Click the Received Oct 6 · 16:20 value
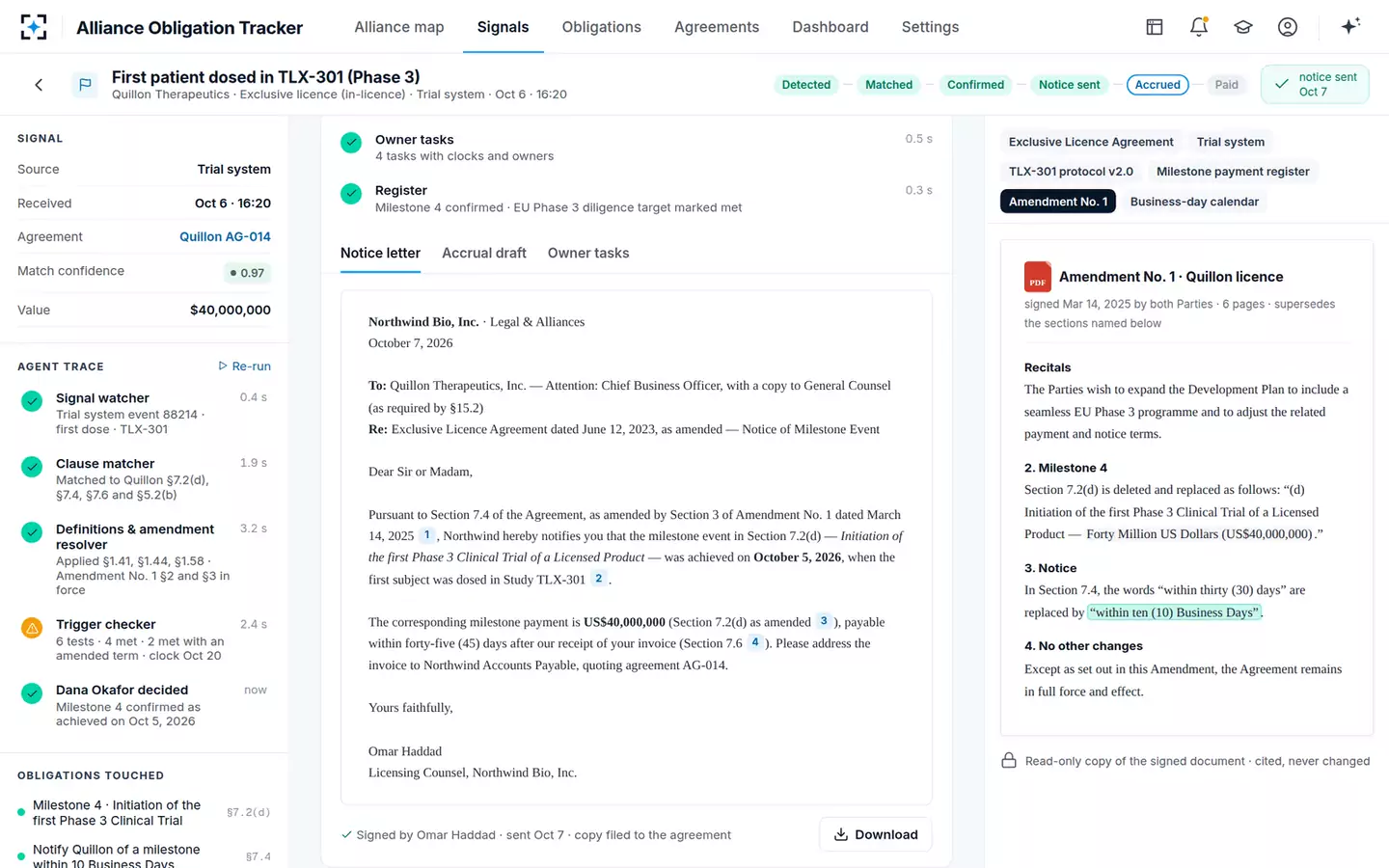 coord(232,203)
